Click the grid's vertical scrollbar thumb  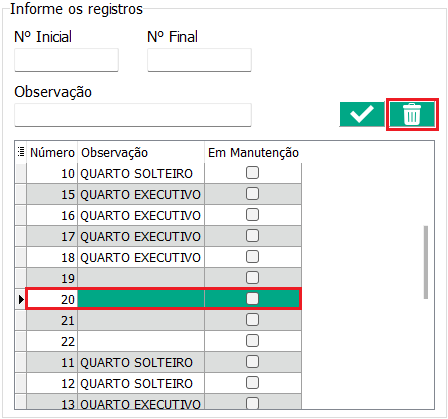[x=426, y=262]
